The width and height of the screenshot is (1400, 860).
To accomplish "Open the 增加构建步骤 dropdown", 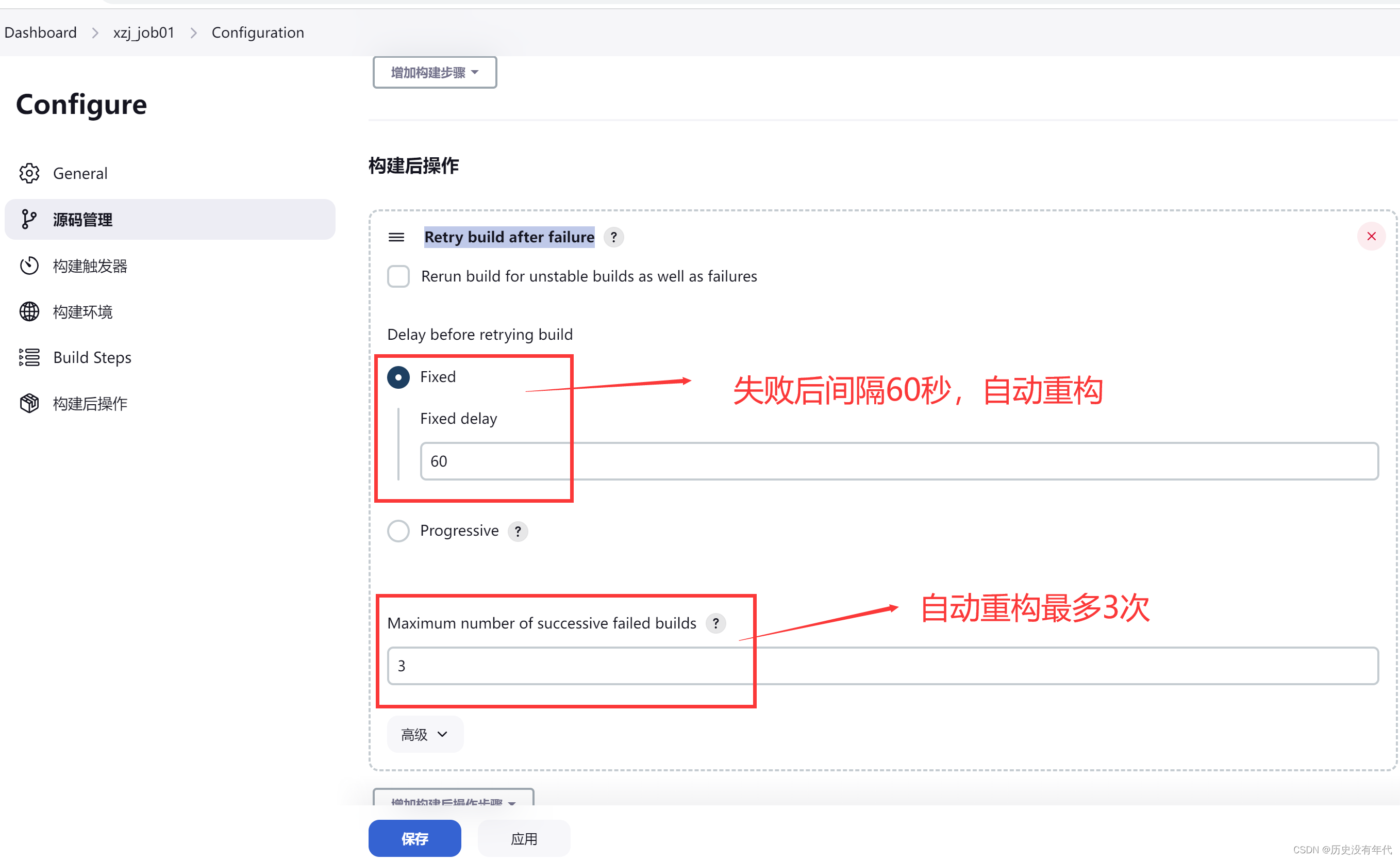I will tap(435, 73).
